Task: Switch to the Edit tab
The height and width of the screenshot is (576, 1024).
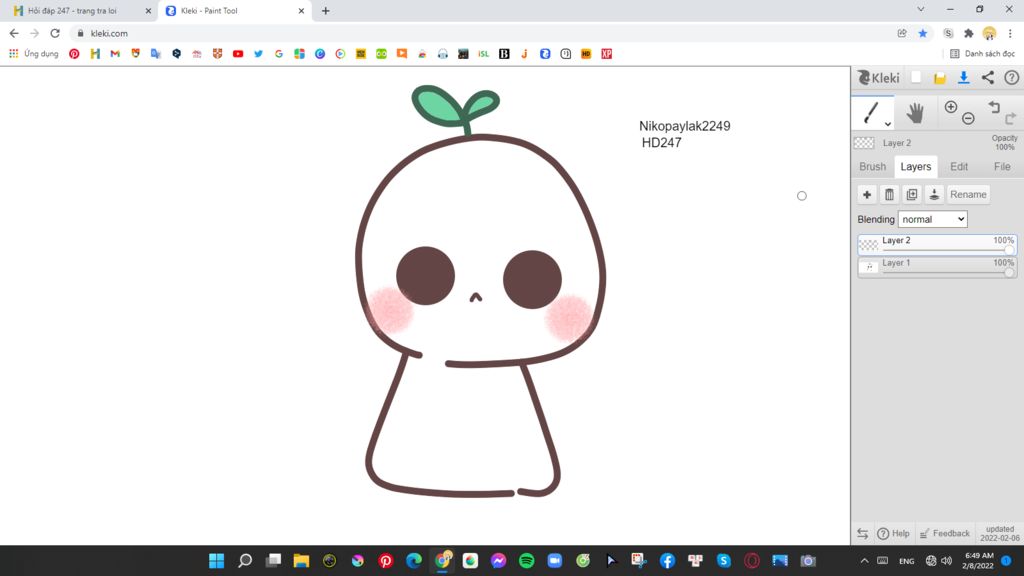Action: coord(959,167)
